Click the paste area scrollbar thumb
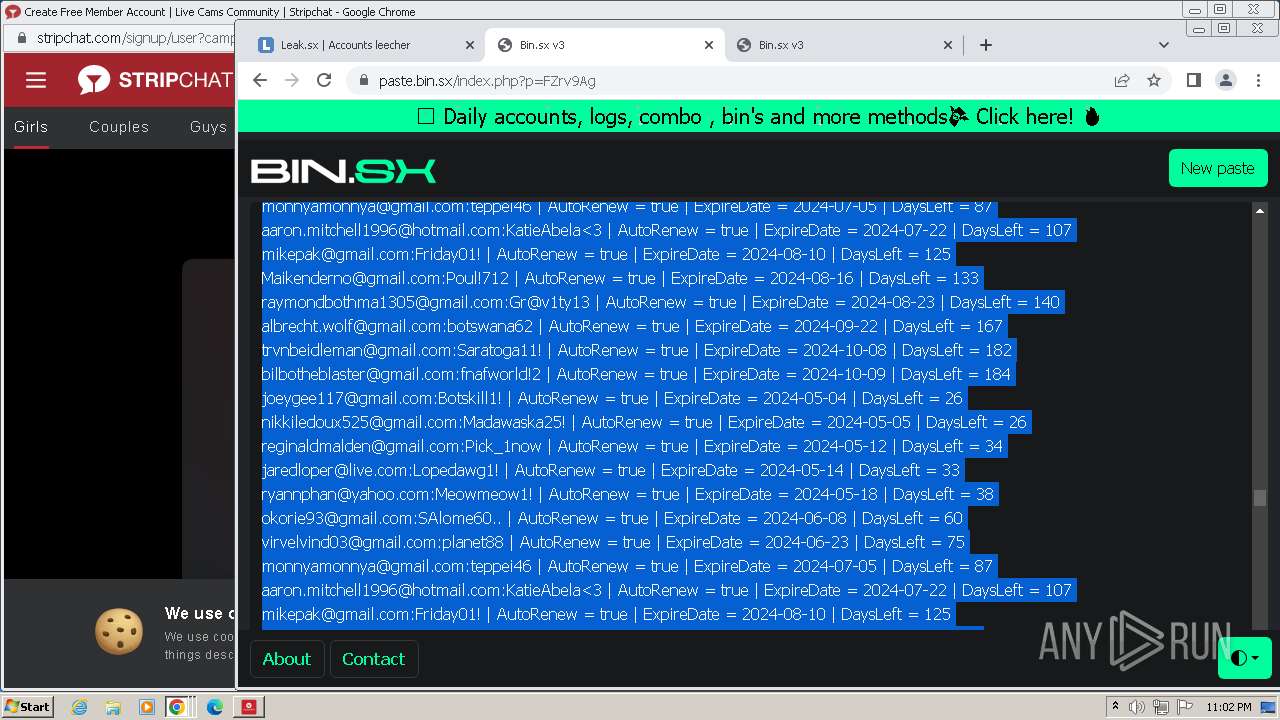The width and height of the screenshot is (1280, 720). coord(1259,498)
